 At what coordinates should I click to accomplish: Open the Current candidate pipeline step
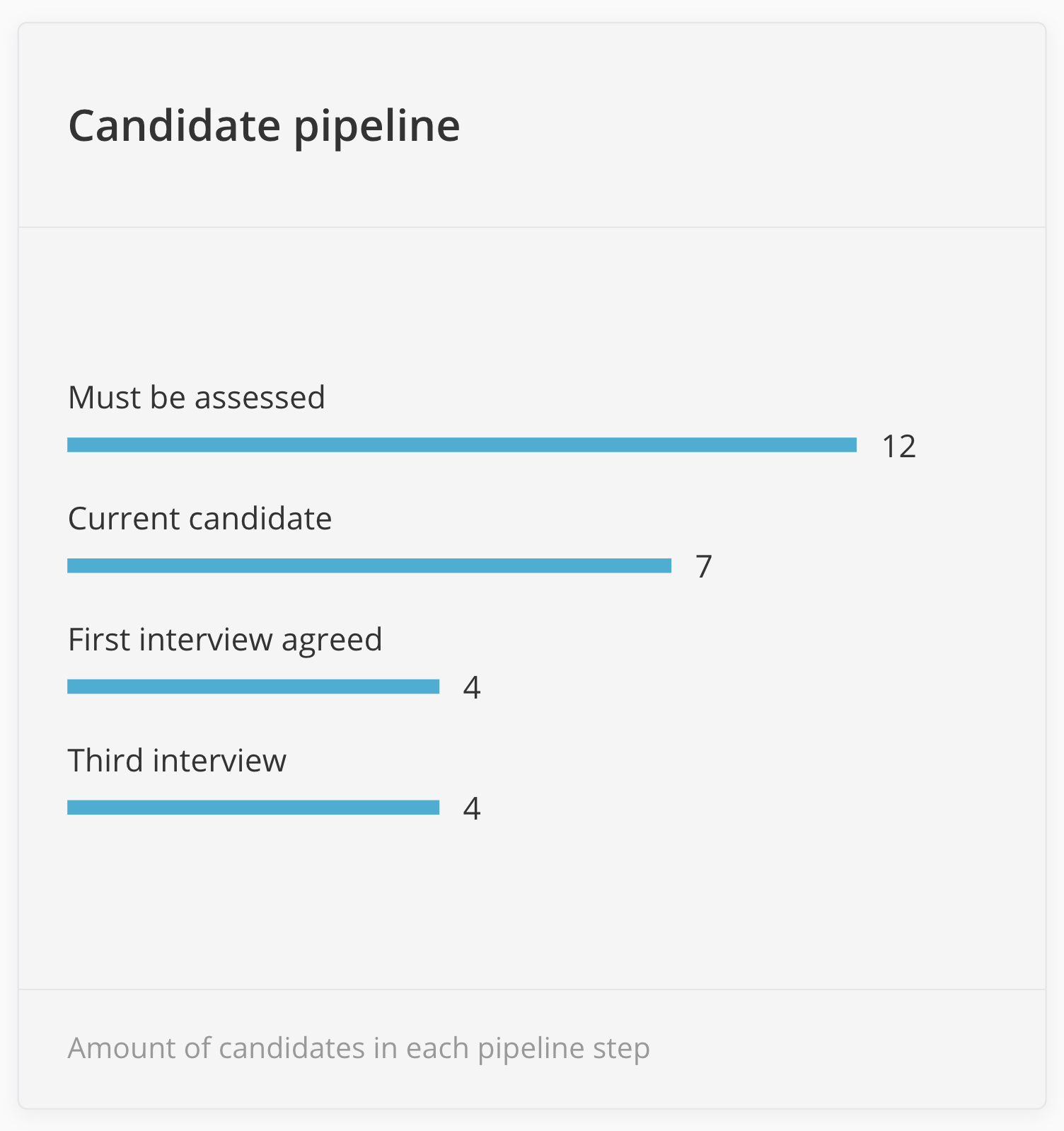coord(199,518)
